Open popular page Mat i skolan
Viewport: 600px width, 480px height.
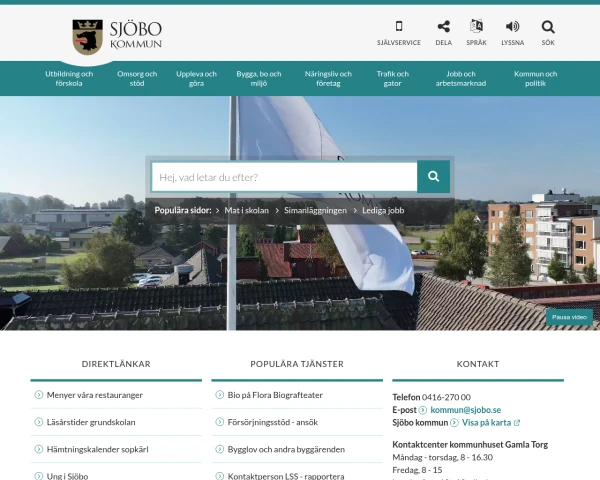[247, 211]
